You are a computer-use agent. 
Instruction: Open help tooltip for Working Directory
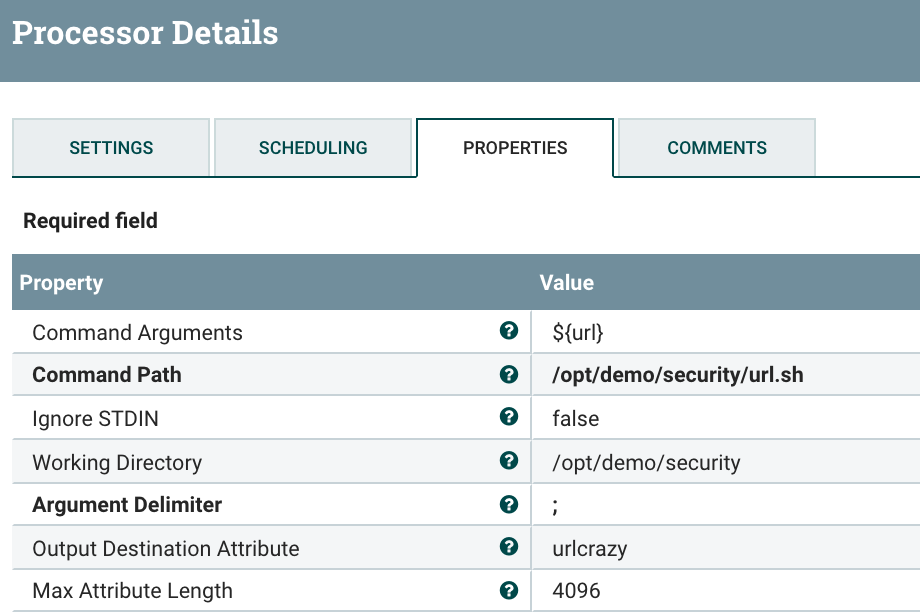tap(509, 461)
